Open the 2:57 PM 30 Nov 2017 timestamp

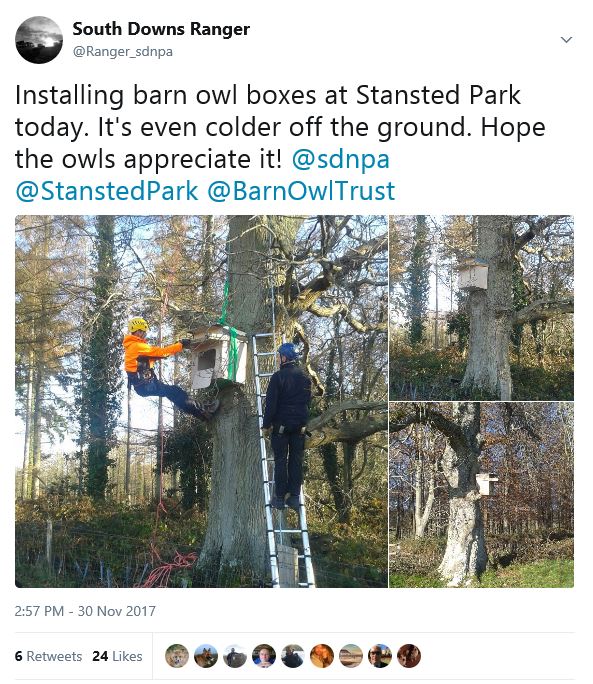click(85, 611)
